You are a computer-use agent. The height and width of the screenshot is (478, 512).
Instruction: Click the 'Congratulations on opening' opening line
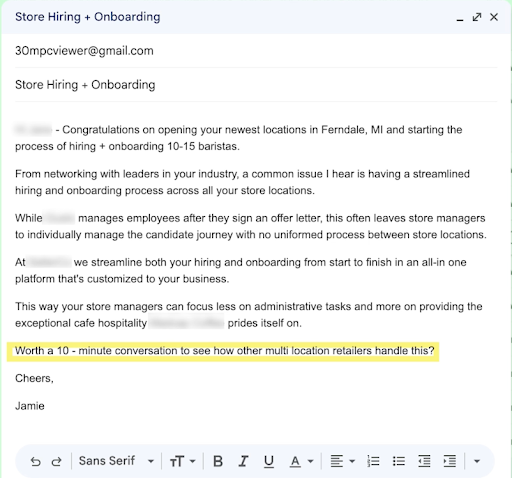point(262,129)
